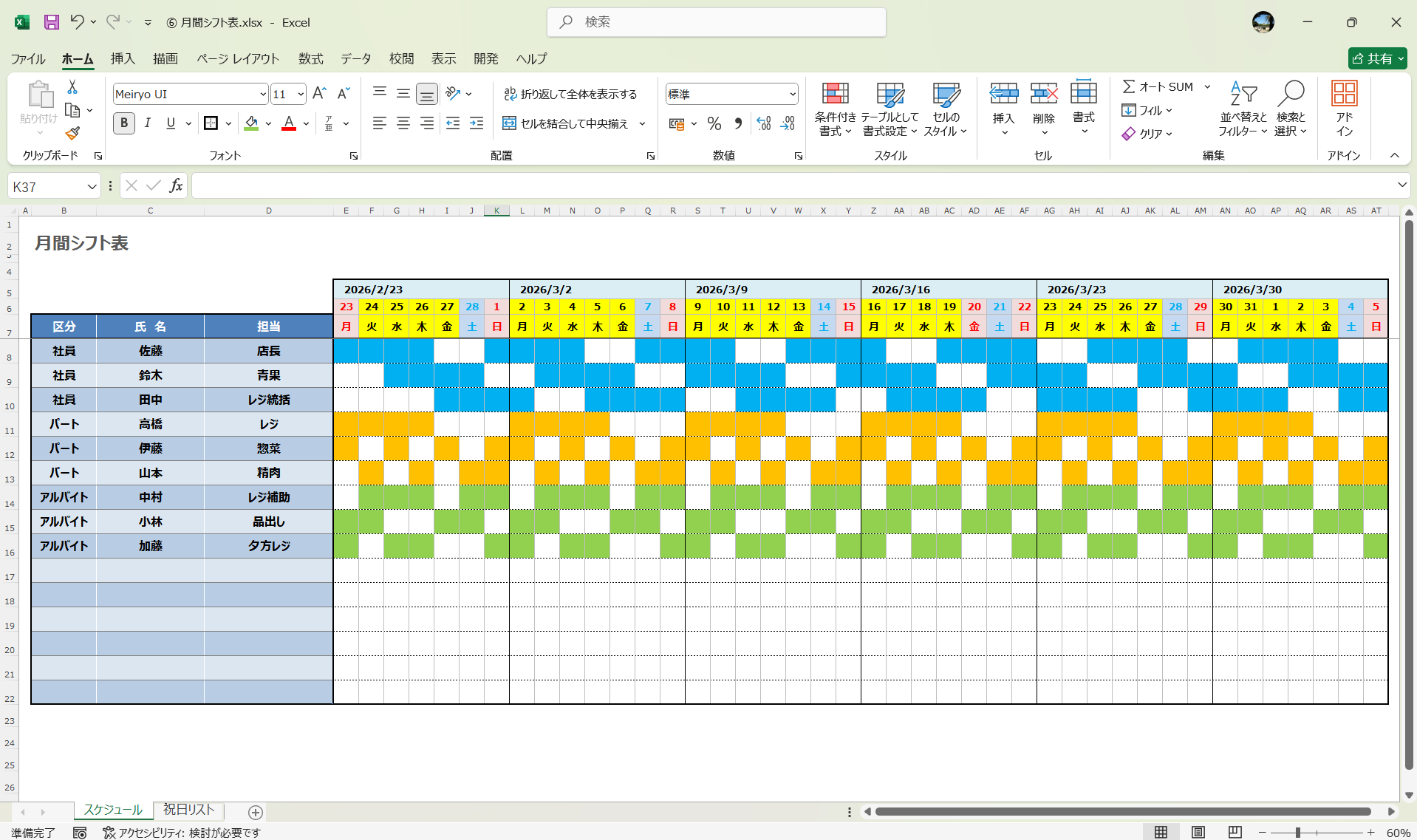Open 並べ替えとフィルター options
Screen dimensions: 1417x840
point(1243,109)
